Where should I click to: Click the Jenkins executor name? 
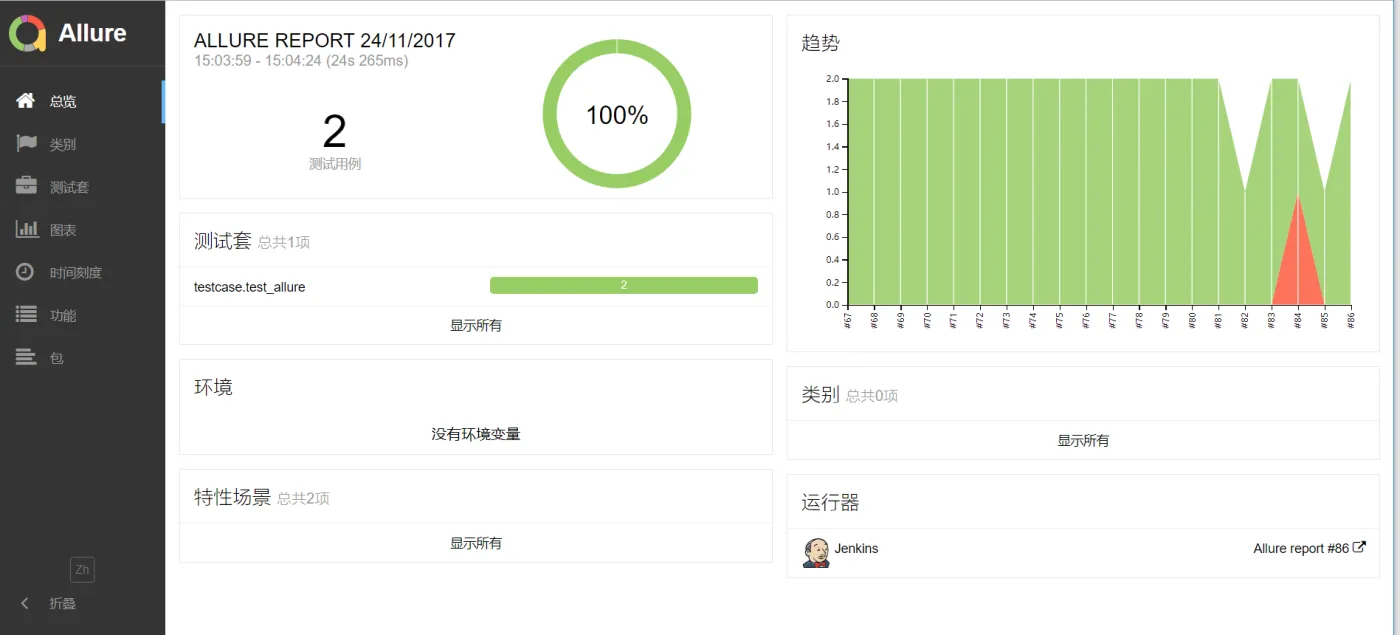click(x=857, y=549)
